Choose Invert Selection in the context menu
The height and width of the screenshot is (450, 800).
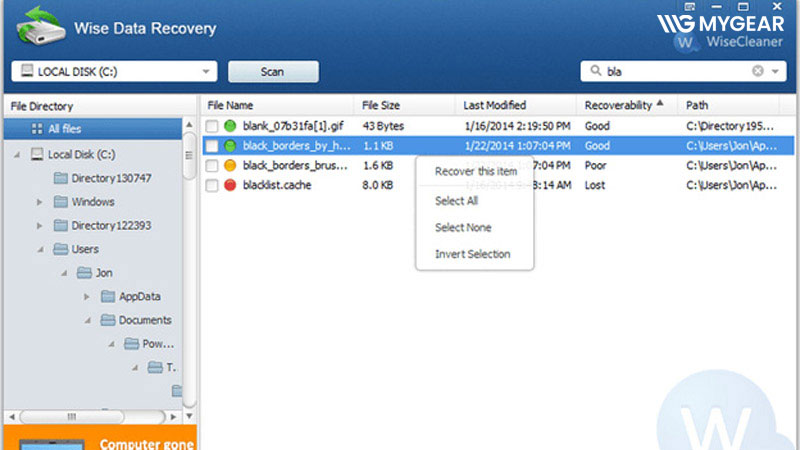(473, 254)
